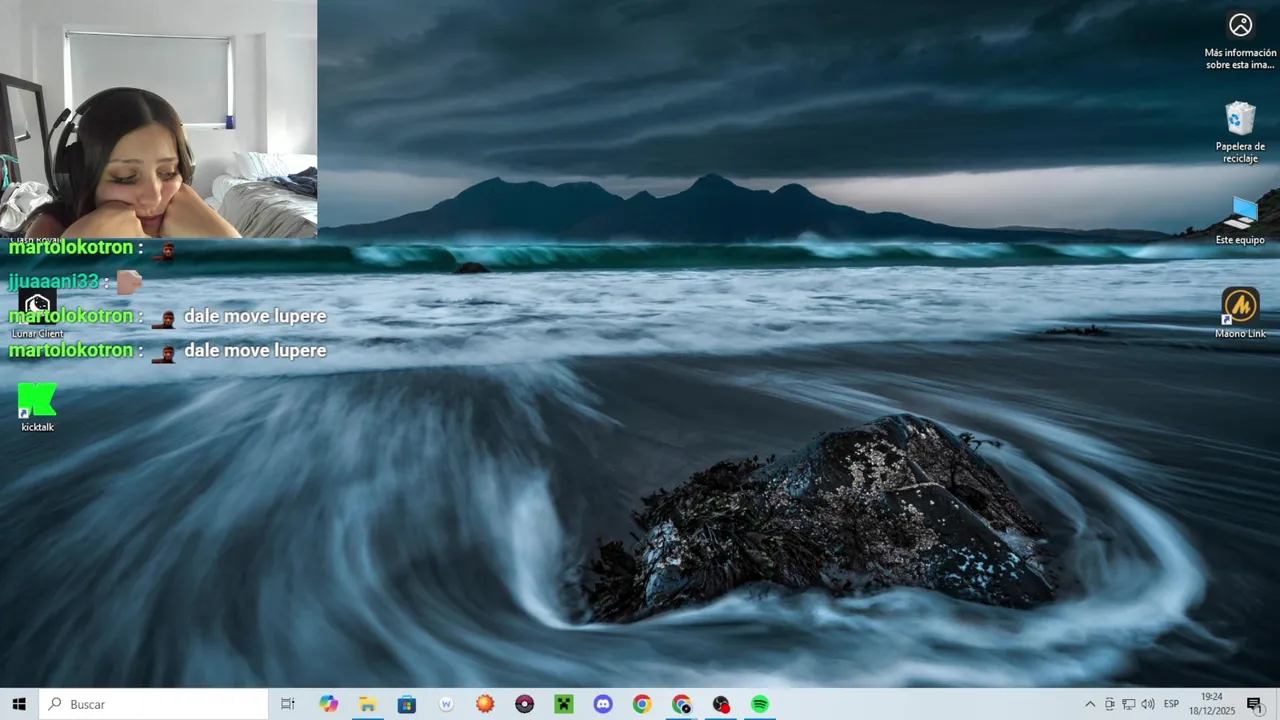1280x720 pixels.
Task: Click the Buscar search box
Action: [154, 704]
